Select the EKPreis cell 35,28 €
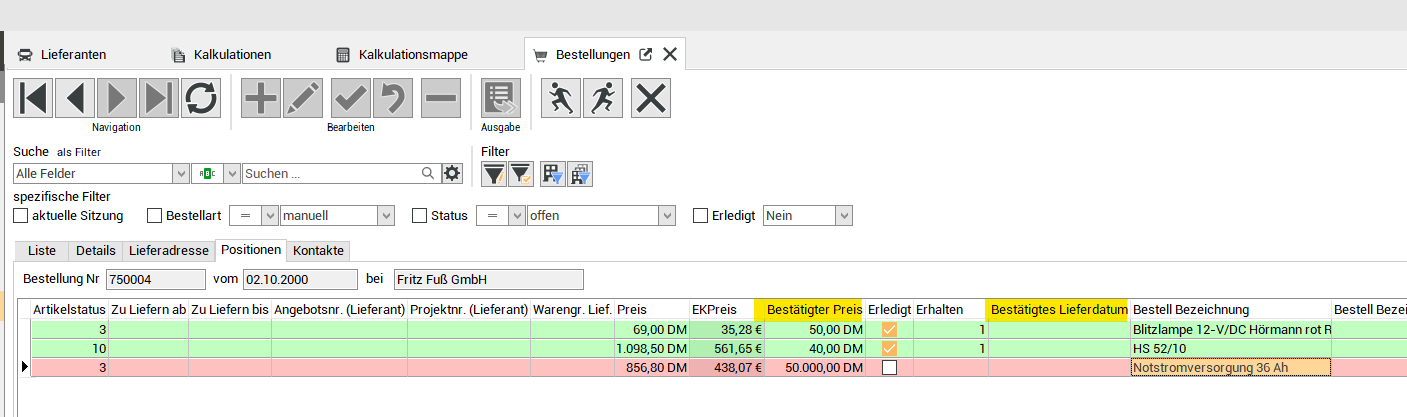Viewport: 1407px width, 417px height. click(727, 328)
